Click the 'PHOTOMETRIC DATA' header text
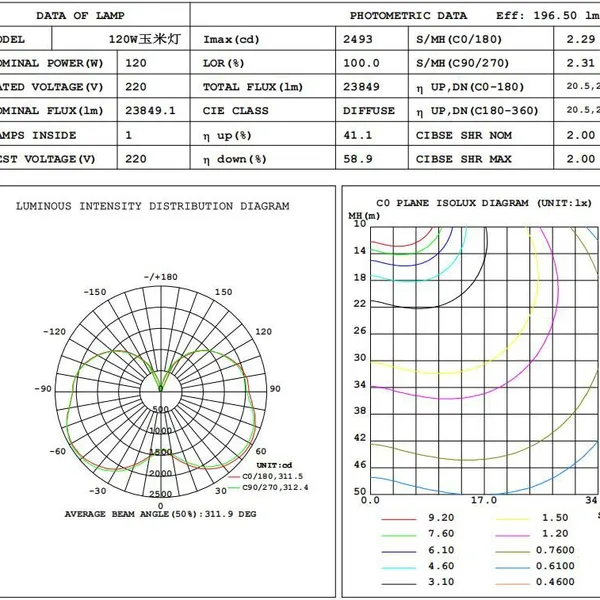Viewport: 600px width, 600px height. tap(408, 16)
